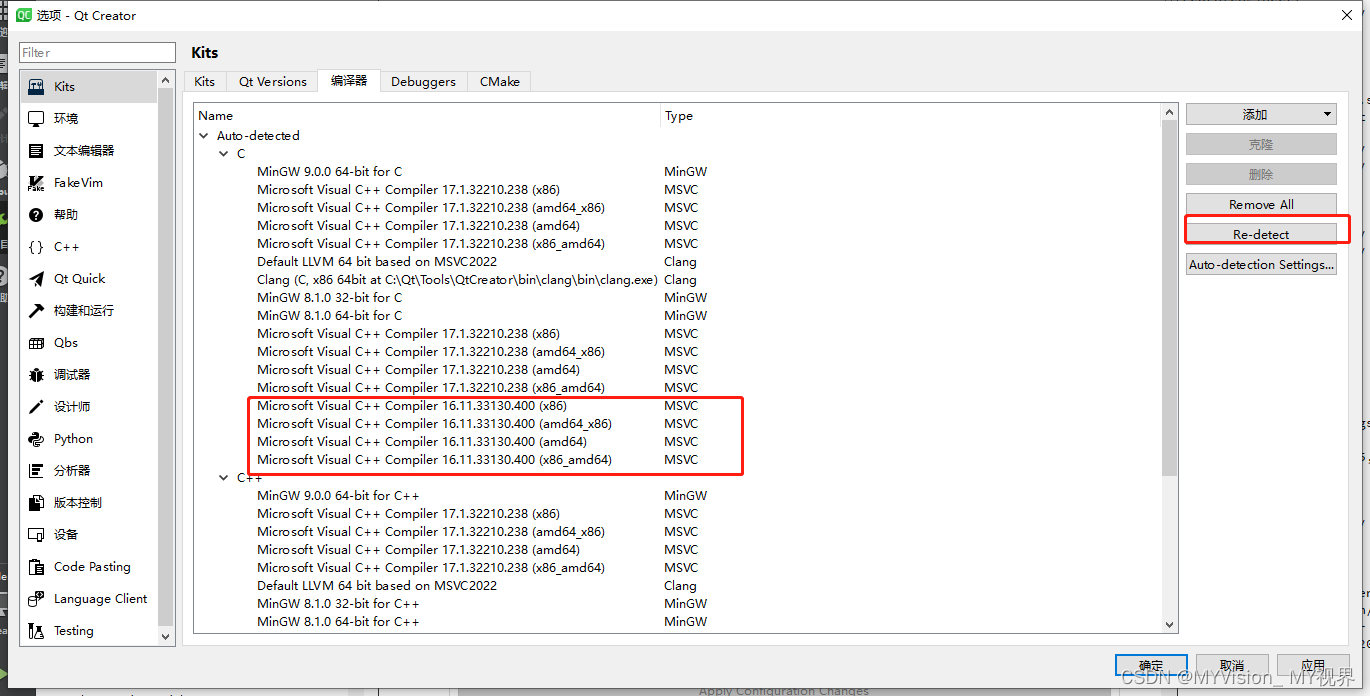Viewport: 1370px width, 696px height.
Task: Select MinGW 9.0.0 64-bit for C
Action: [x=329, y=172]
